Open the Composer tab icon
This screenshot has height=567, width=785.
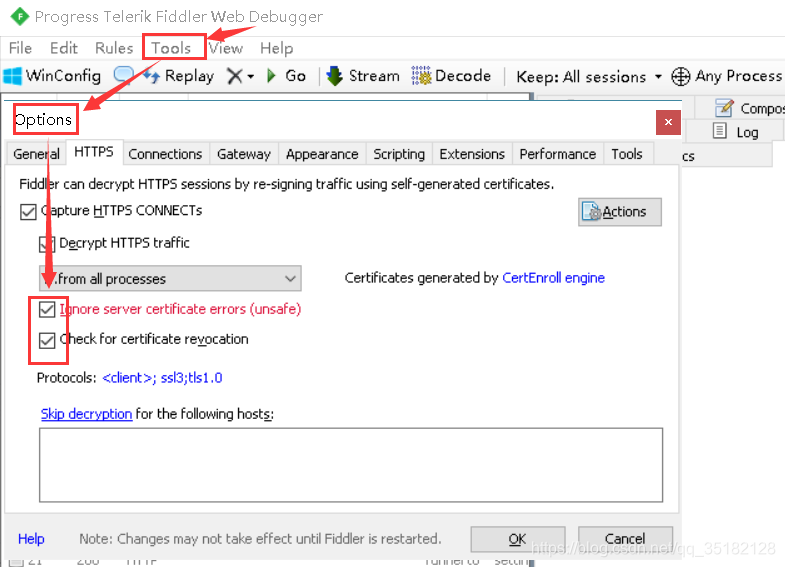tap(724, 108)
